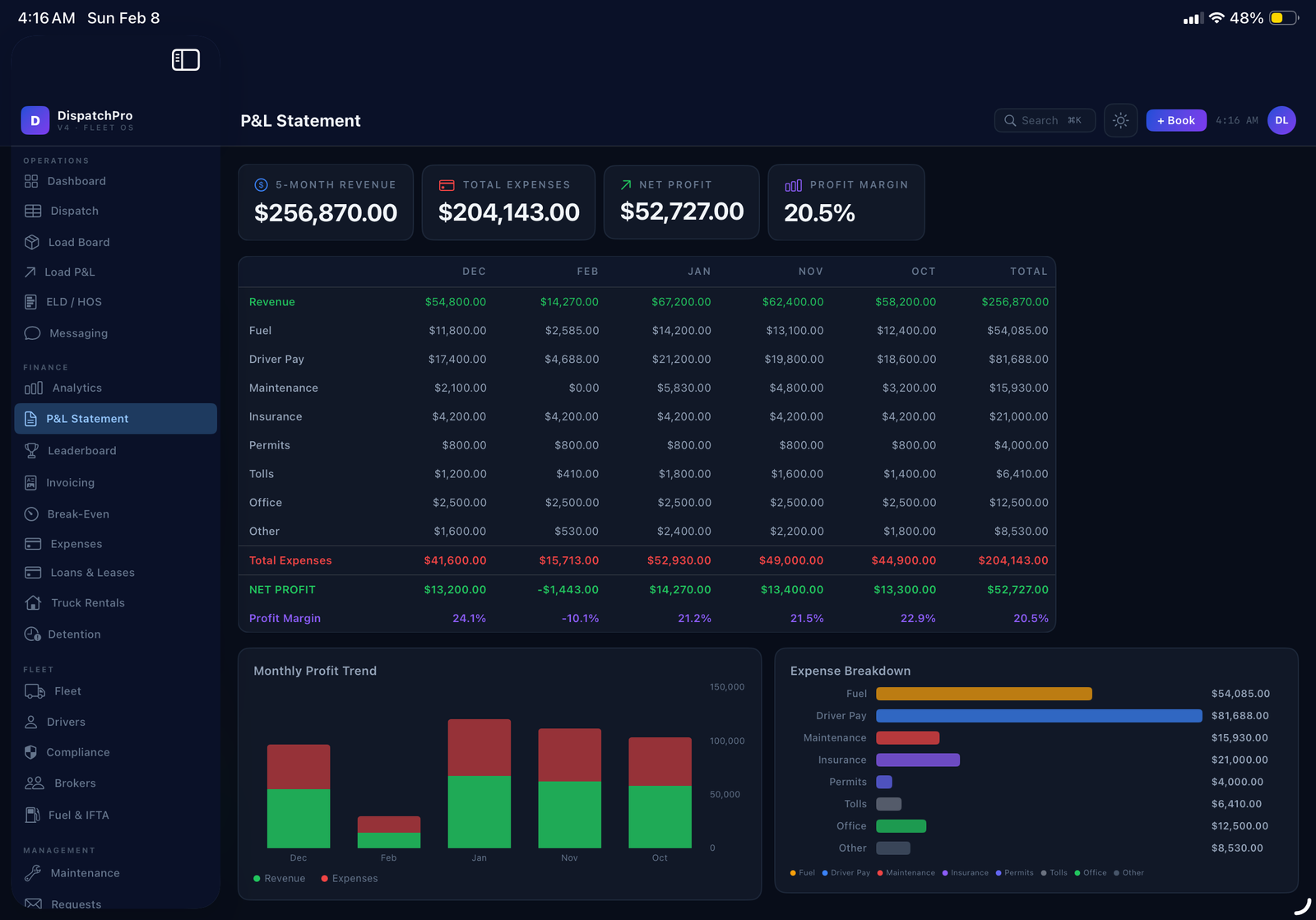Click the Jan bar in the profit chart
1316x920 pixels.
coord(479,783)
